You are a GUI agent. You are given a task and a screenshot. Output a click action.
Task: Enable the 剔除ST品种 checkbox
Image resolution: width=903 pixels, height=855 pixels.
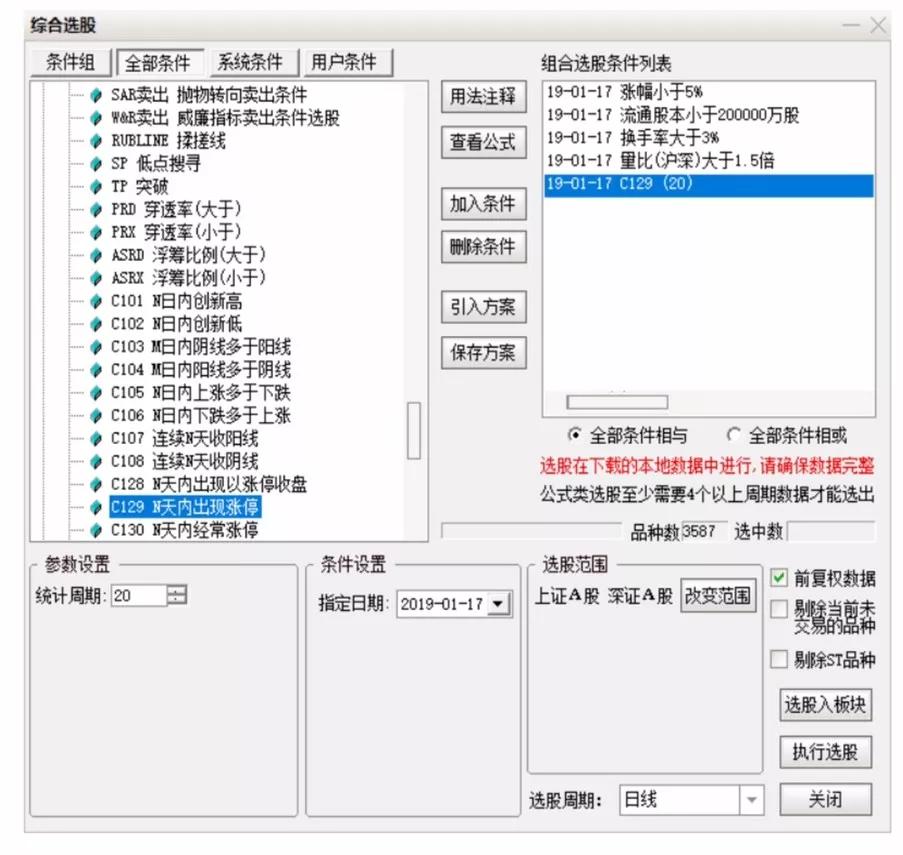778,659
